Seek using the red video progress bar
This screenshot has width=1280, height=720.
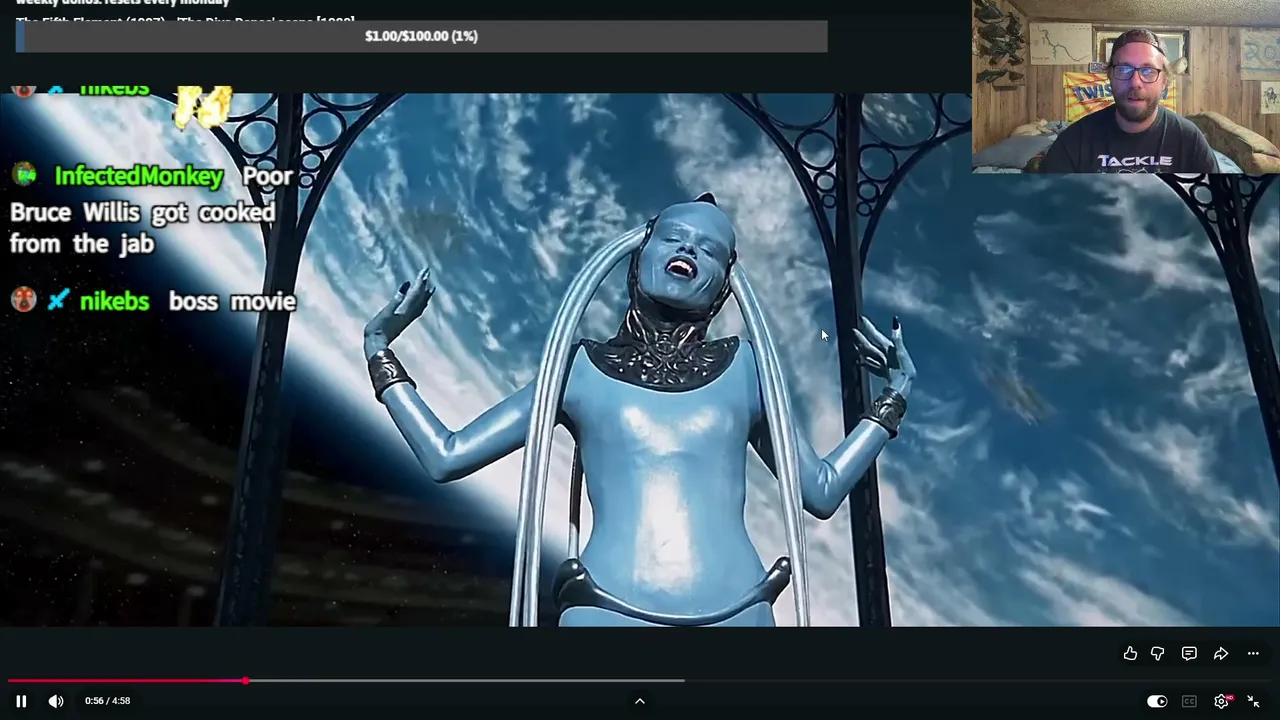tap(640, 681)
